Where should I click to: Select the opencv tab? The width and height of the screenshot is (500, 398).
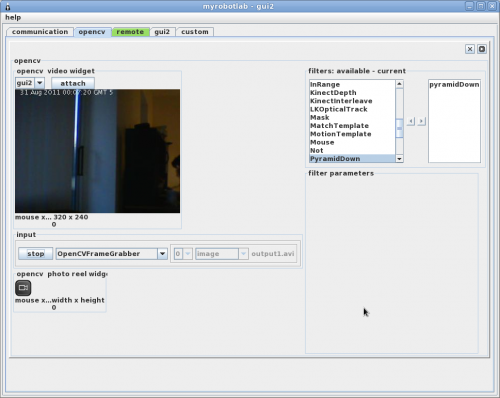(92, 32)
